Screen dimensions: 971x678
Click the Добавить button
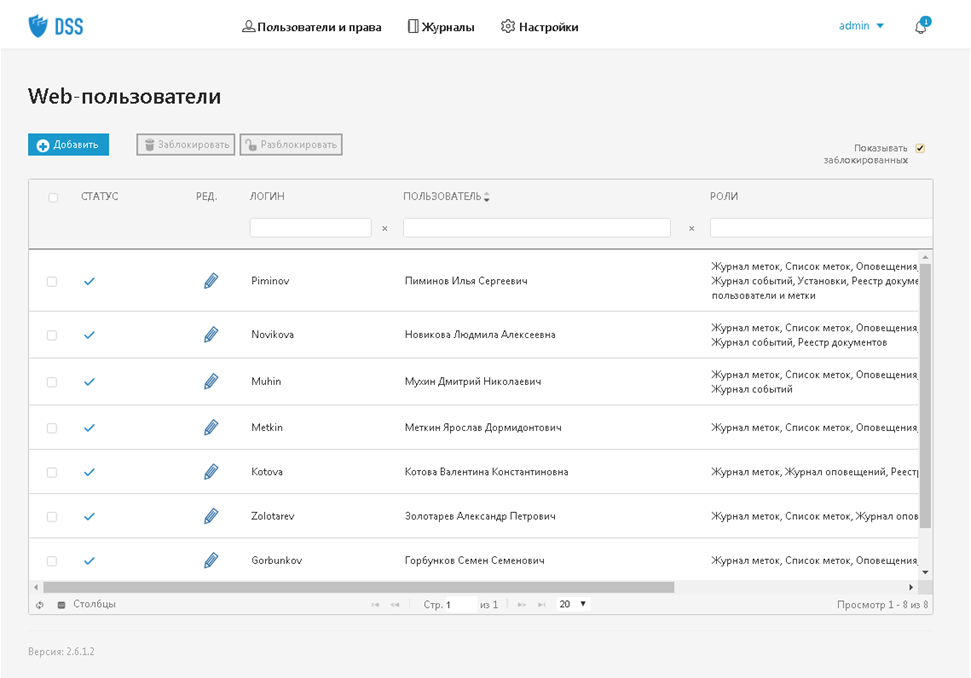68,145
